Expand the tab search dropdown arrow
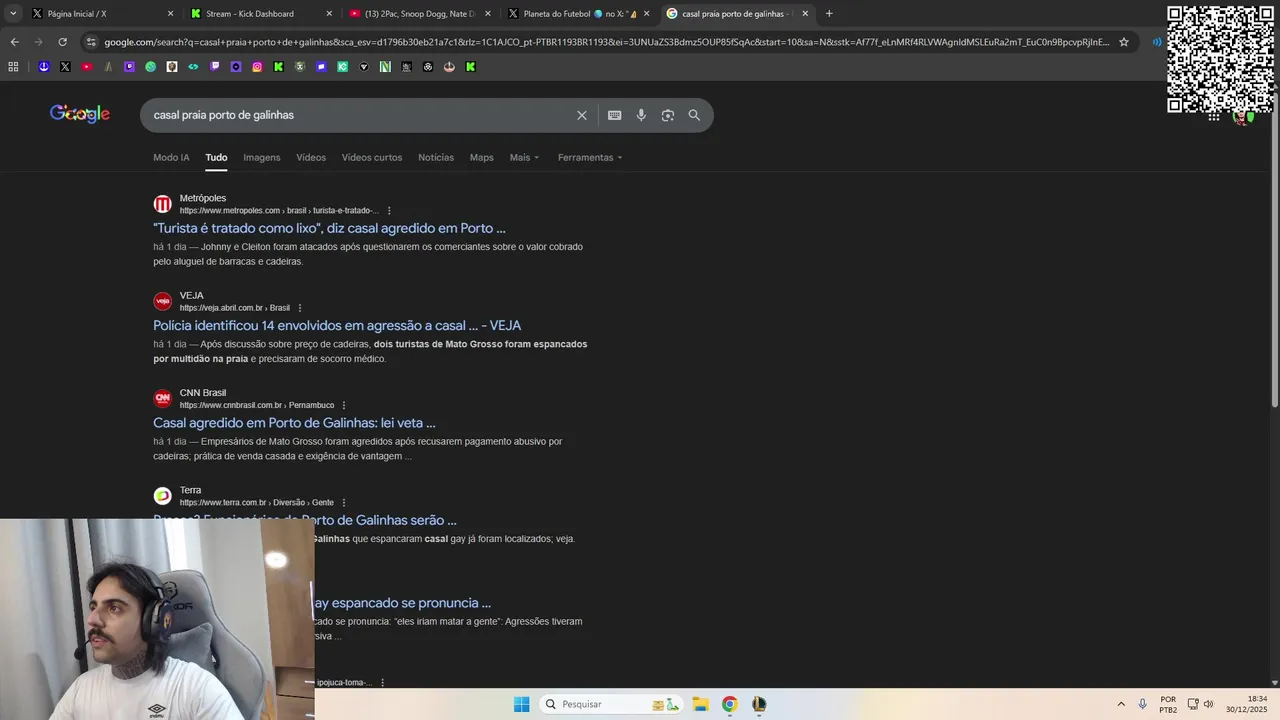 pyautogui.click(x=13, y=14)
